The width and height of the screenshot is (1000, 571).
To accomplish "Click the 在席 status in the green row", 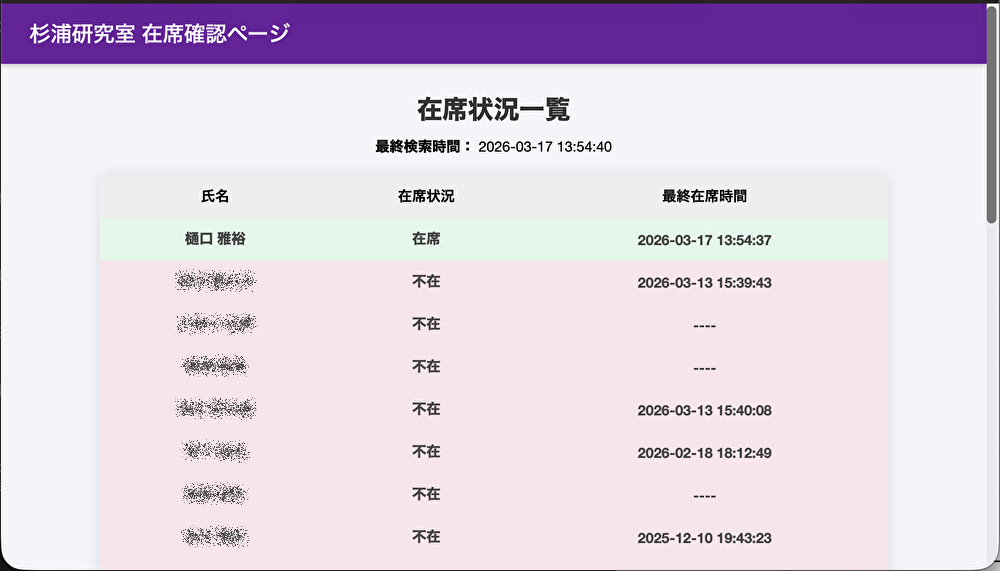I will point(426,240).
